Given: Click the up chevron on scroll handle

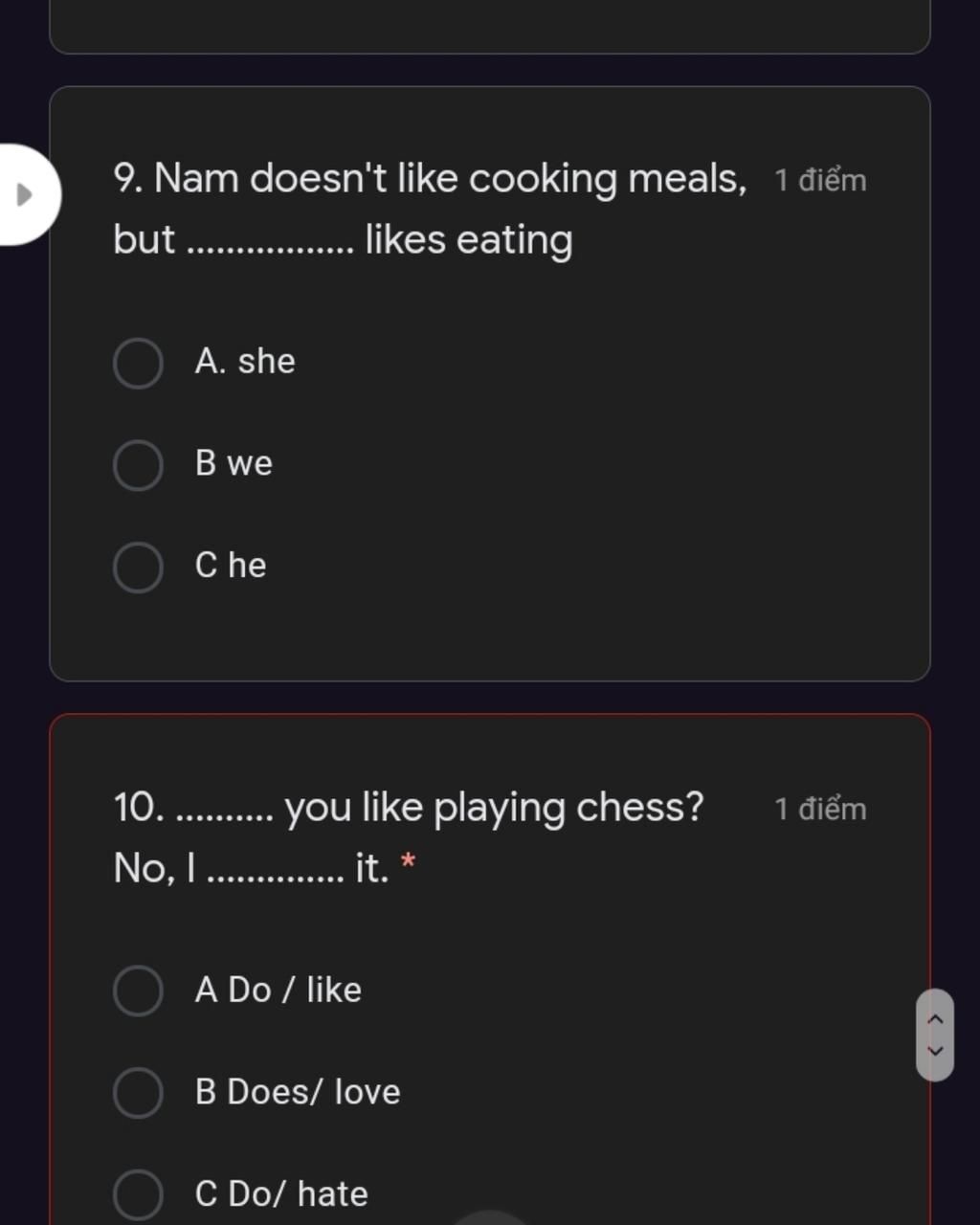Looking at the screenshot, I should pyautogui.click(x=935, y=1019).
